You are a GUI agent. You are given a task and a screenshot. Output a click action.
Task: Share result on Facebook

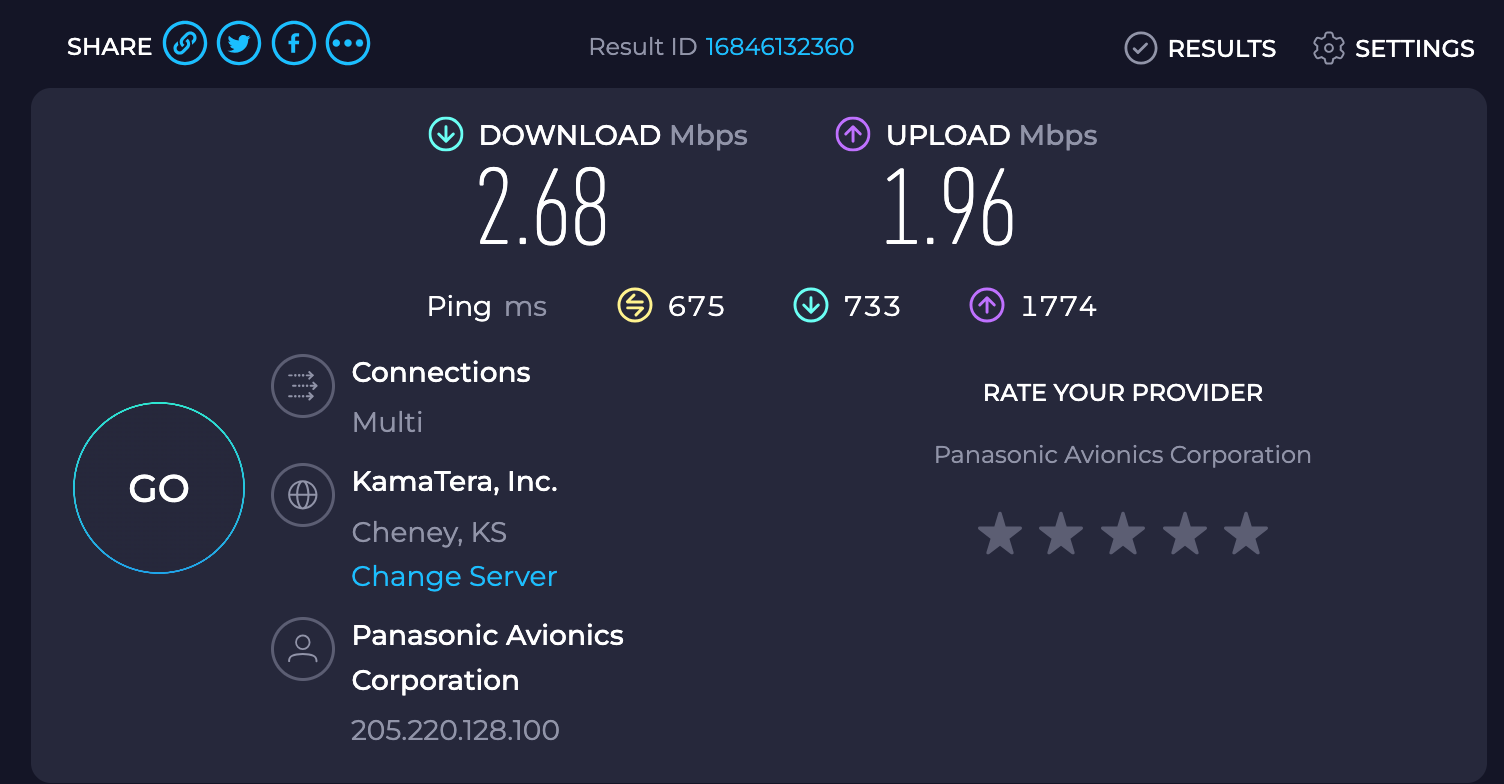pos(294,44)
